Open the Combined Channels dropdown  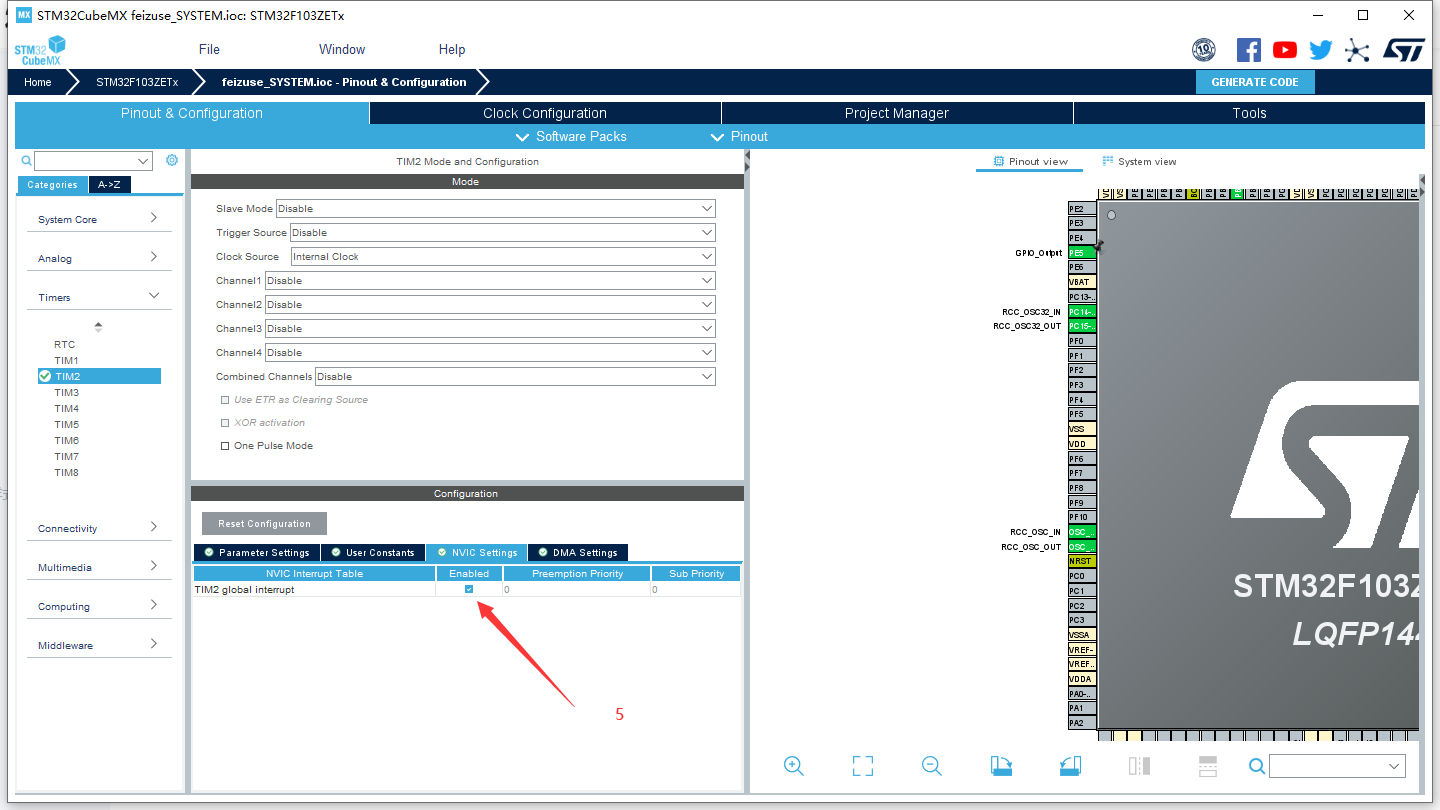tap(515, 377)
